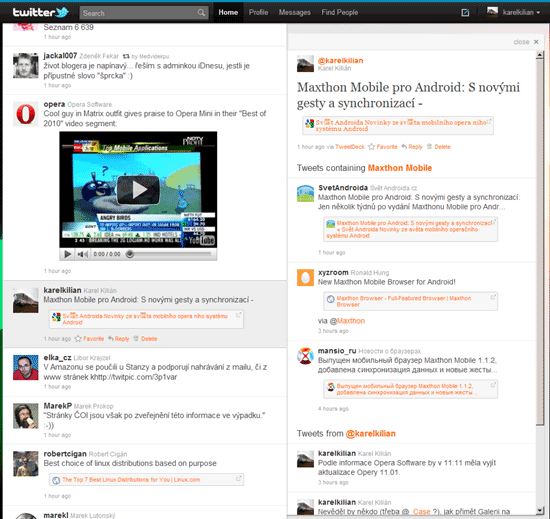Open robertcigan profile avatar
Screen dimensions: 550x519
[26, 464]
